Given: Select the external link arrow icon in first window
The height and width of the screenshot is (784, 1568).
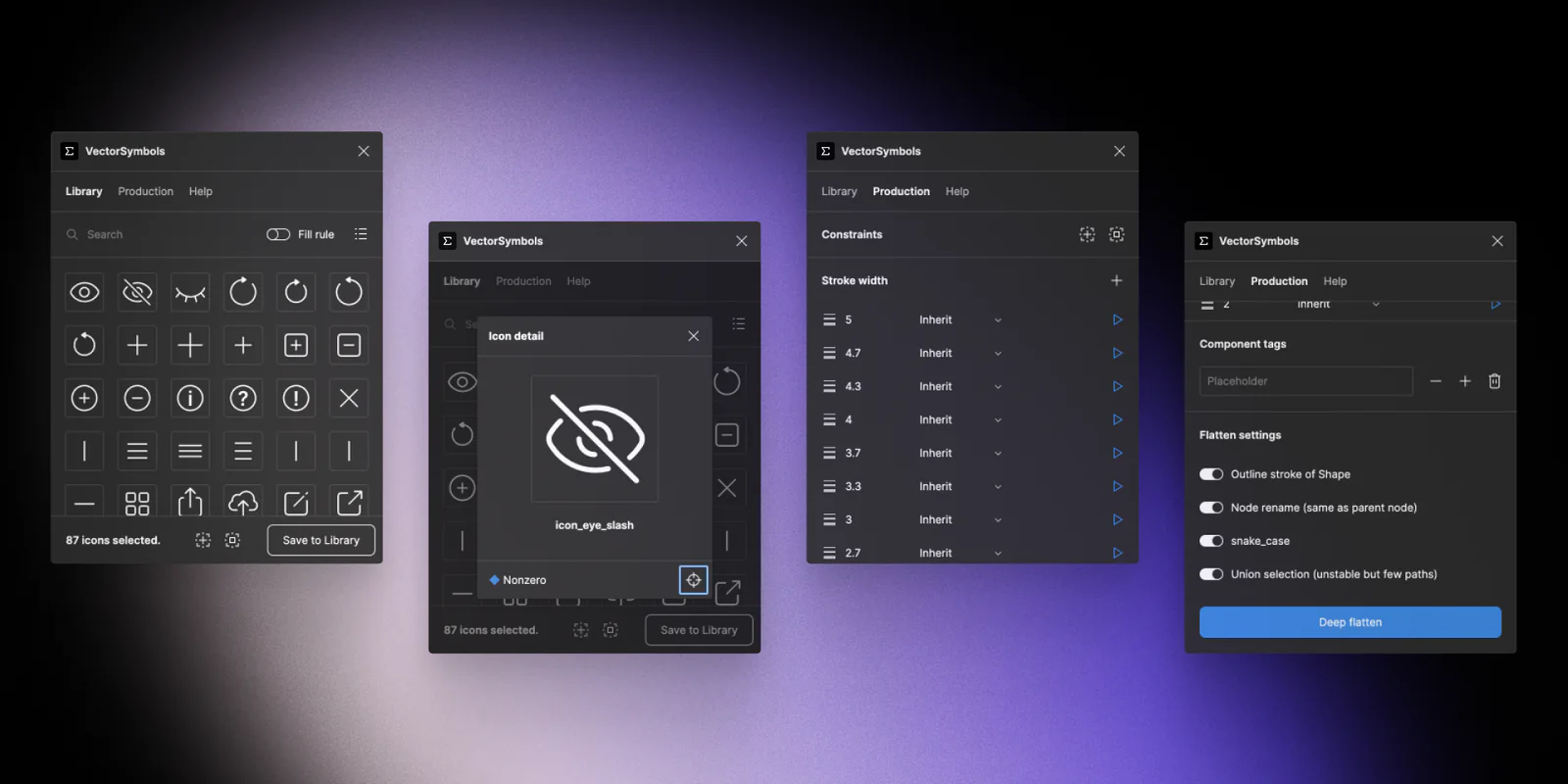Looking at the screenshot, I should (x=349, y=503).
